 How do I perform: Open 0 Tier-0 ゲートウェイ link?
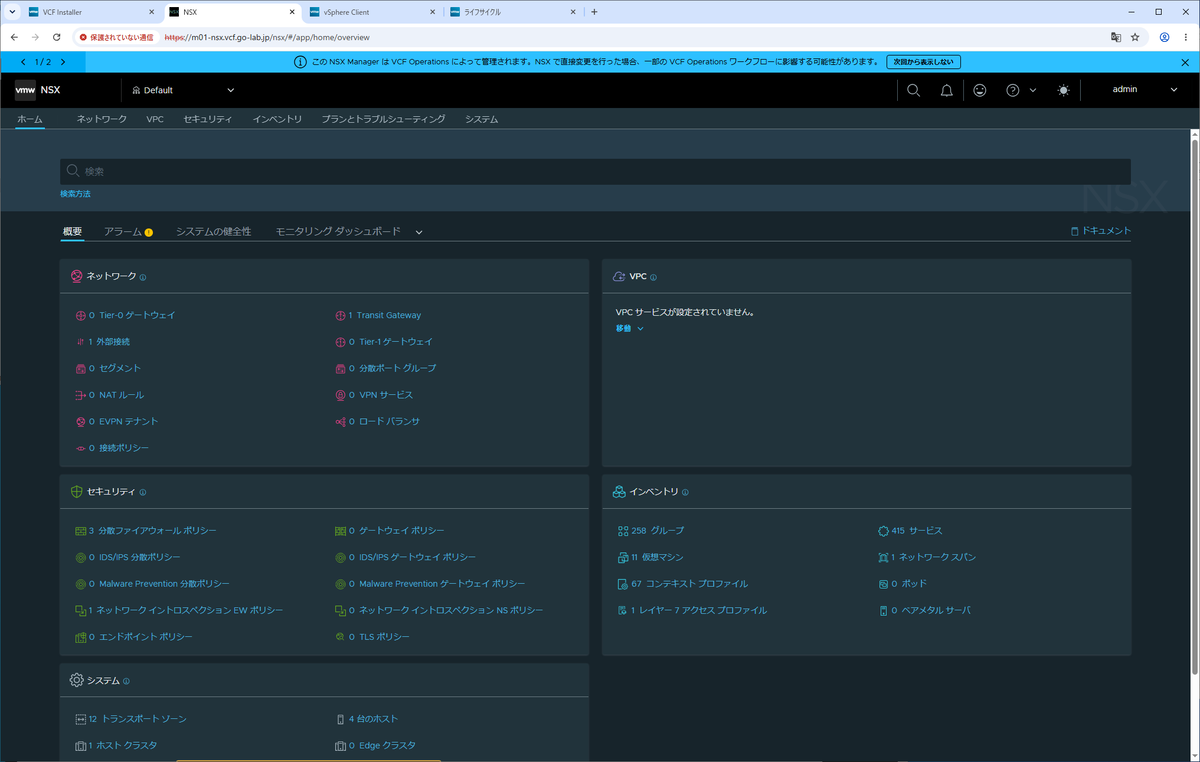(x=132, y=315)
